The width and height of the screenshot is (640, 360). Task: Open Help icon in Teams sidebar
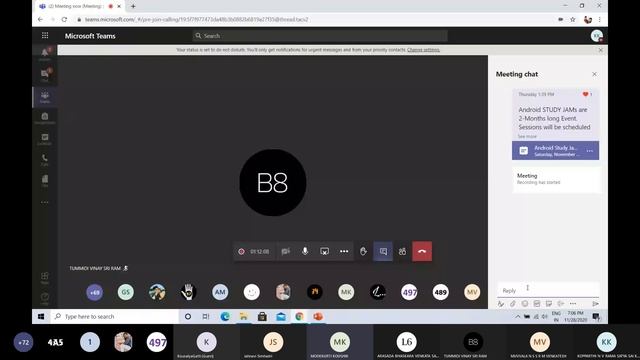[x=45, y=298]
